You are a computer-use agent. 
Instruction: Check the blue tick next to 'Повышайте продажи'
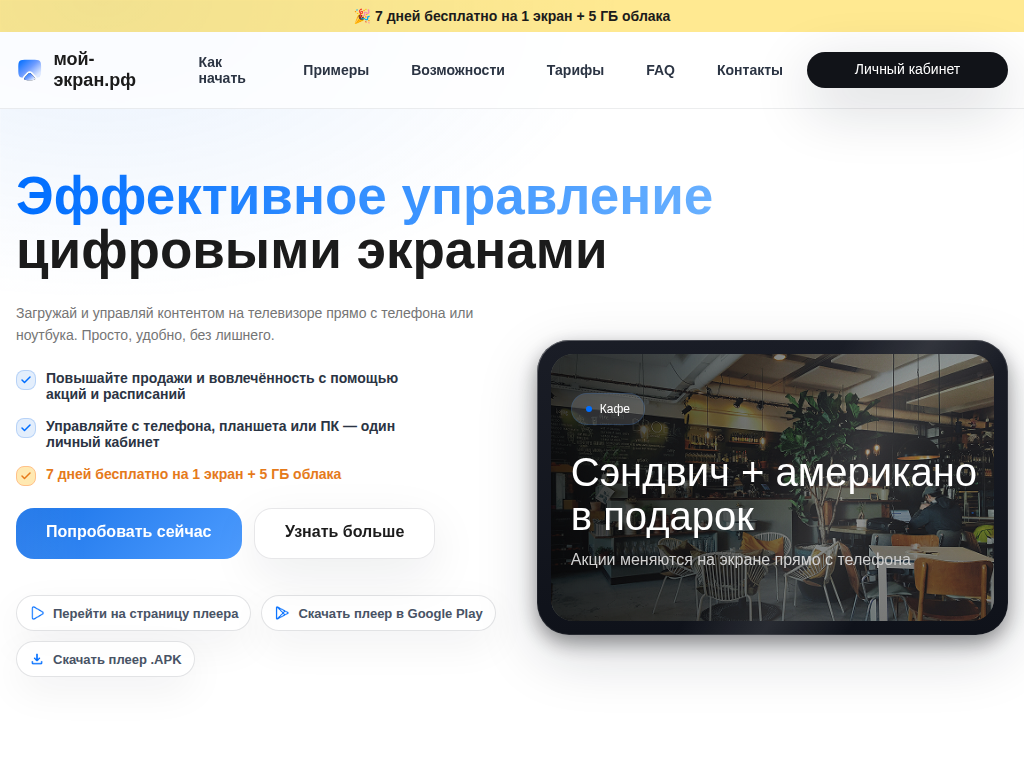tap(25, 380)
